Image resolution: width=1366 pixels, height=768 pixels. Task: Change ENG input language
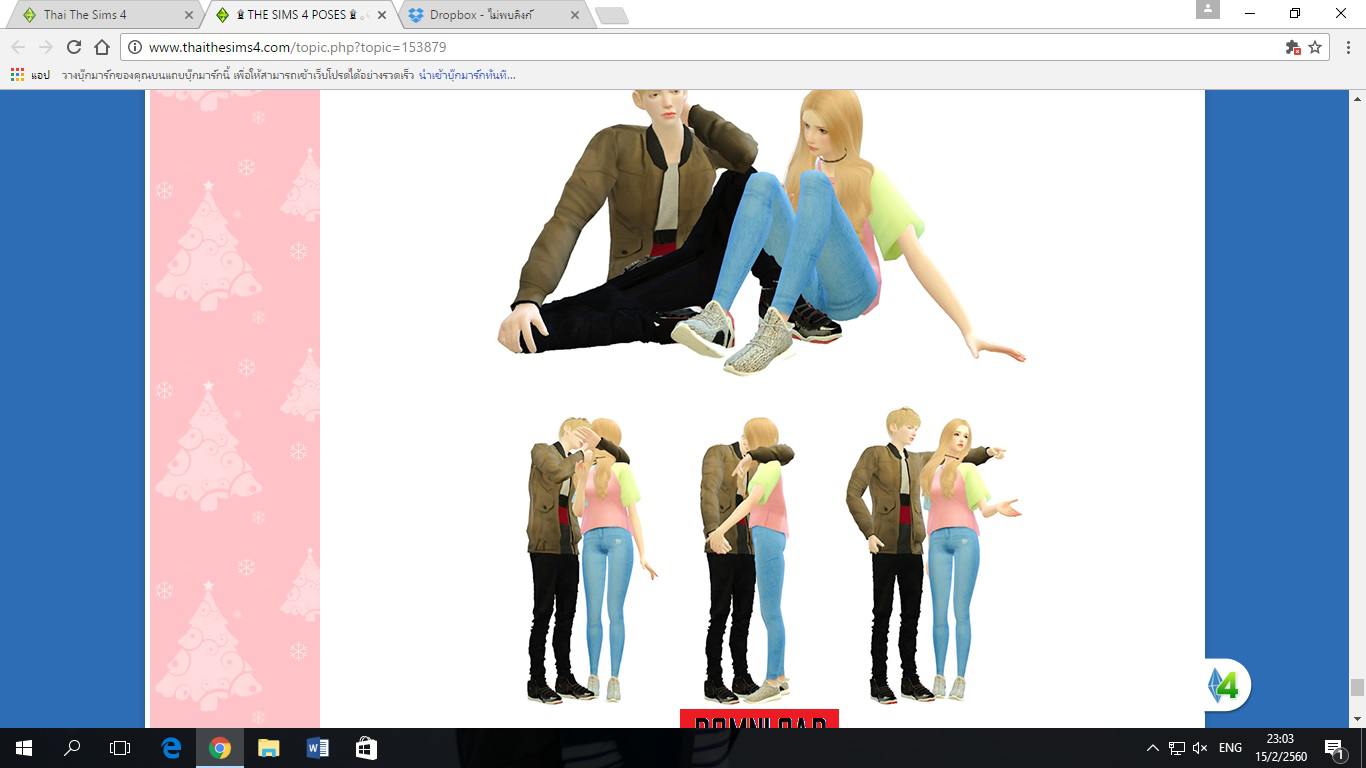click(1230, 748)
